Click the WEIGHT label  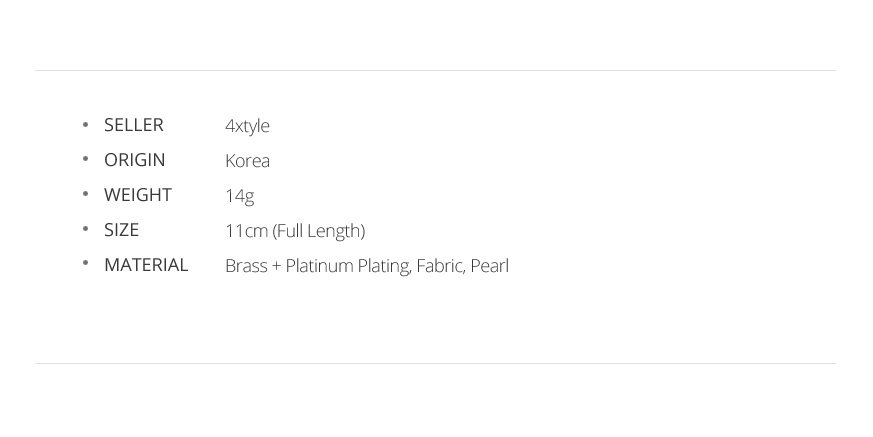138,195
